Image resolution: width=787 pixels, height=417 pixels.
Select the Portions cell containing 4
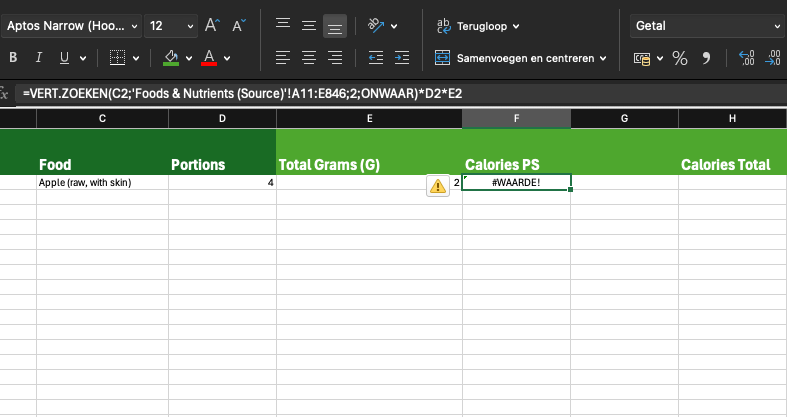point(222,182)
